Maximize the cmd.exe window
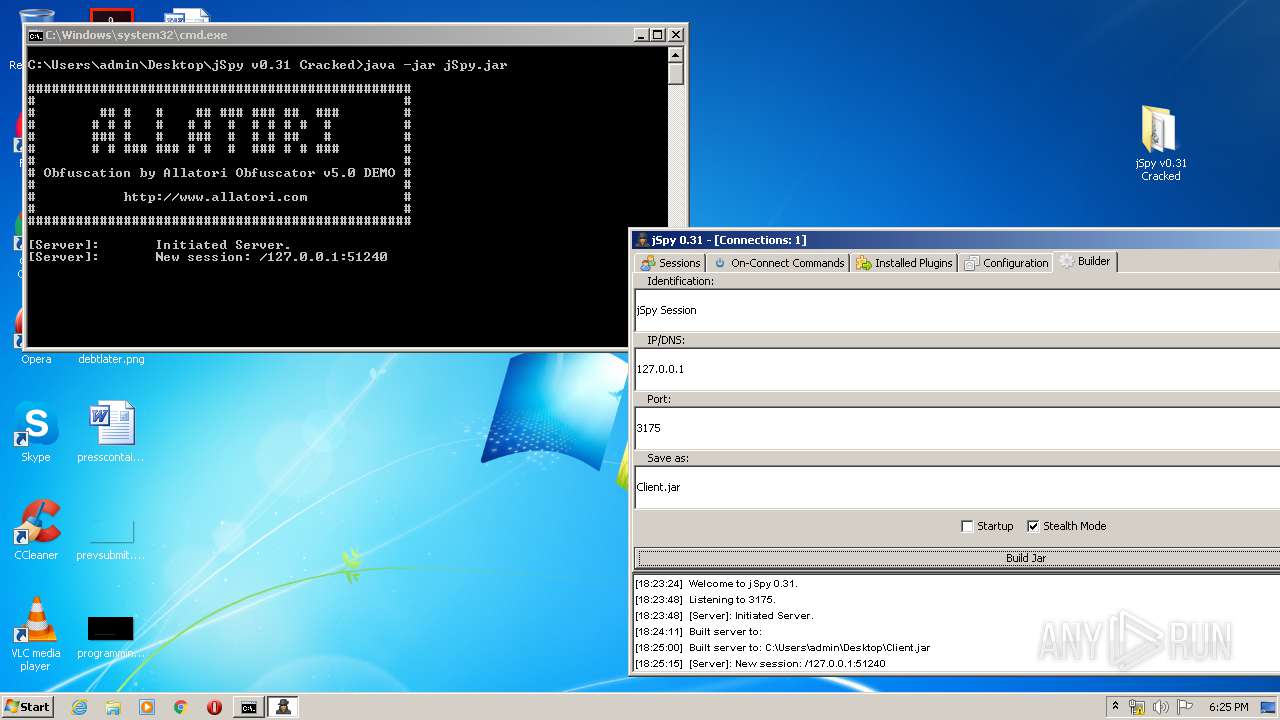This screenshot has height=720, width=1280. [x=658, y=35]
